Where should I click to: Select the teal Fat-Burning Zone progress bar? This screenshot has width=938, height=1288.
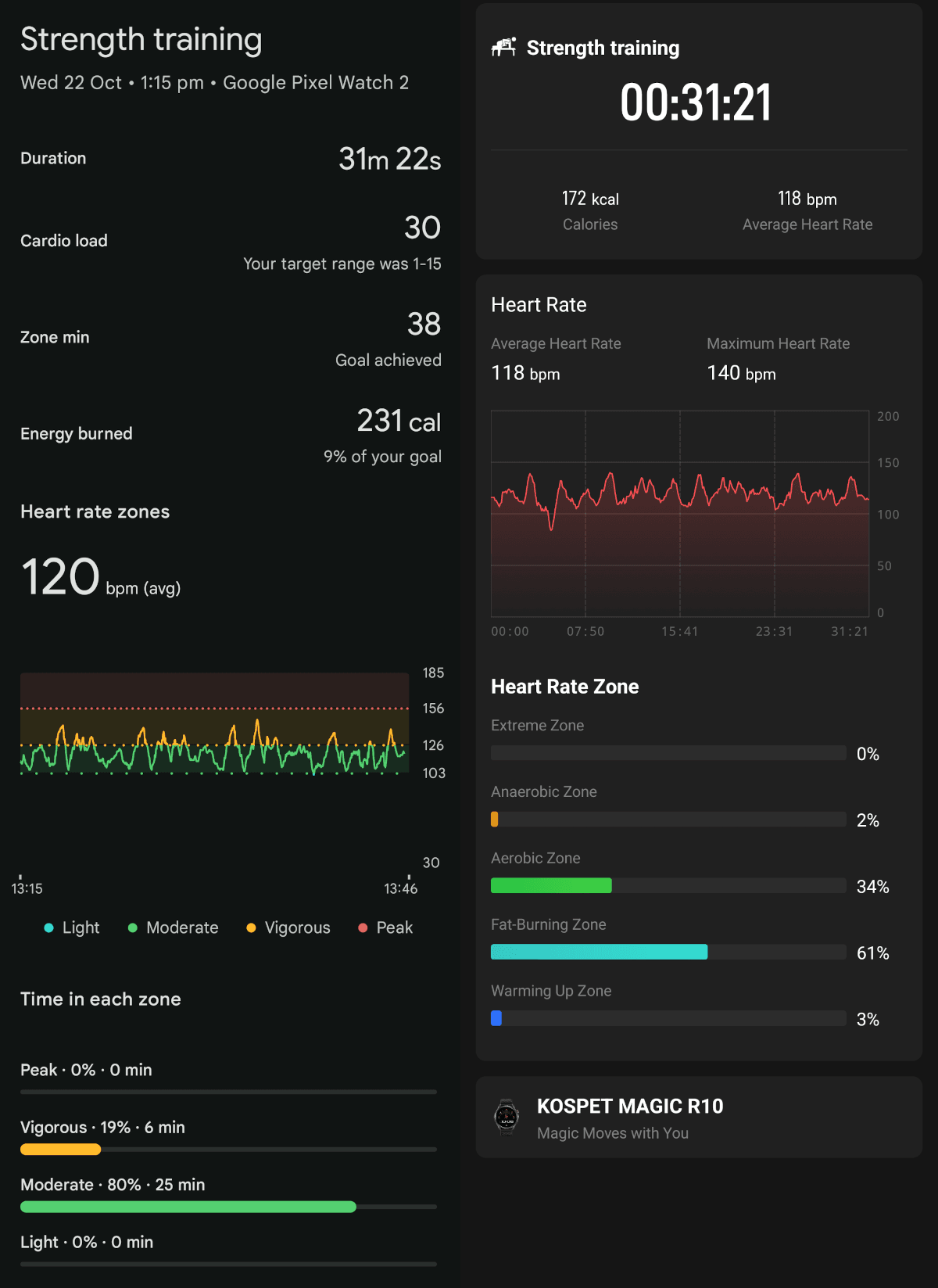[599, 952]
